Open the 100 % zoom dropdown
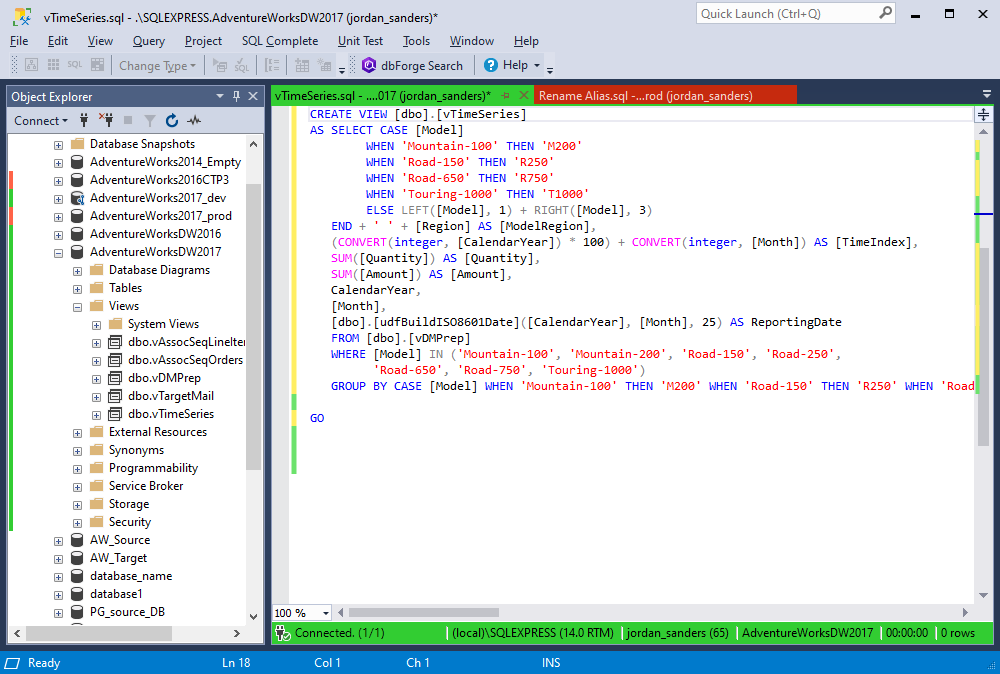The height and width of the screenshot is (674, 1000). tap(326, 613)
